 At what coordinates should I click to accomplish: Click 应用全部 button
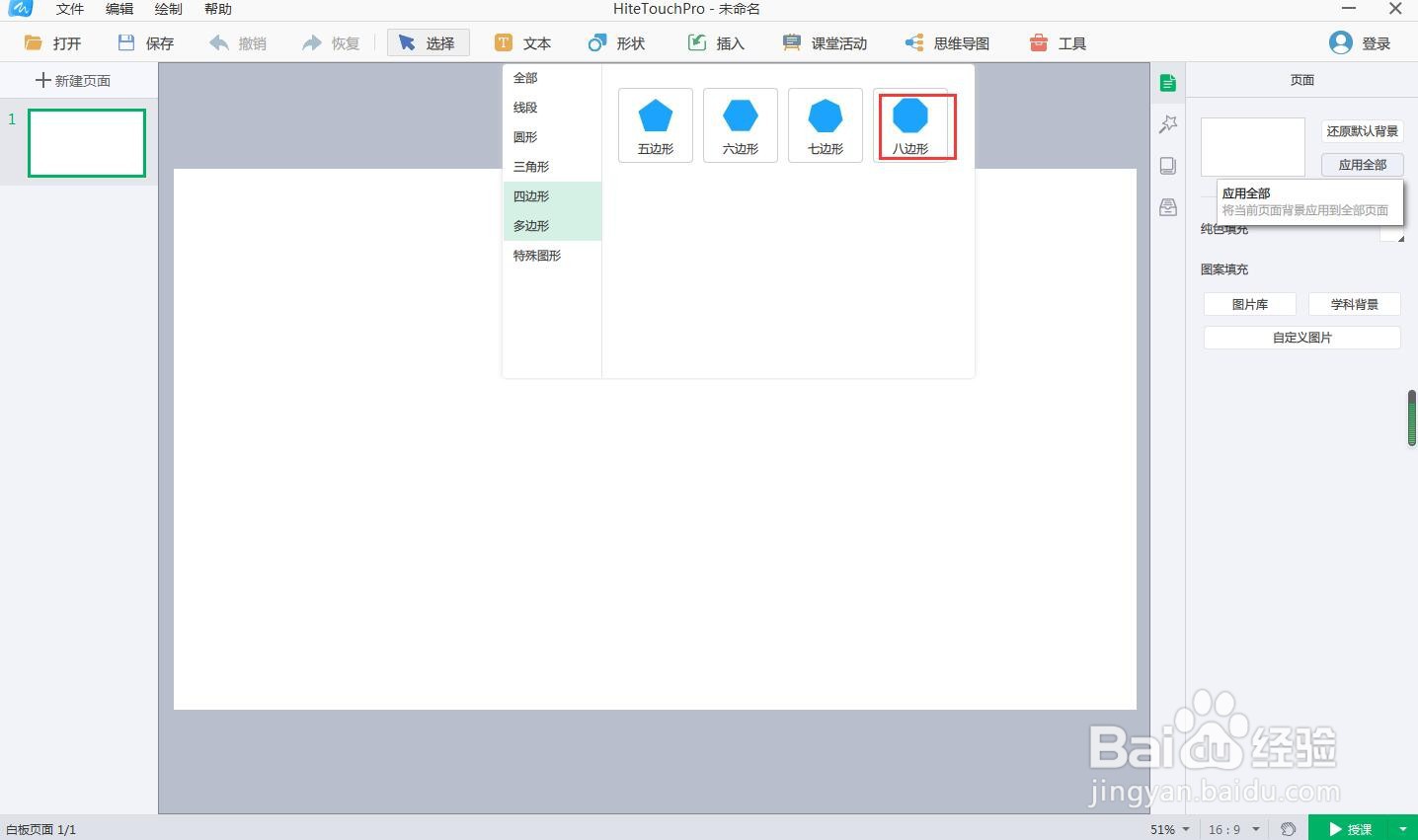tap(1362, 165)
